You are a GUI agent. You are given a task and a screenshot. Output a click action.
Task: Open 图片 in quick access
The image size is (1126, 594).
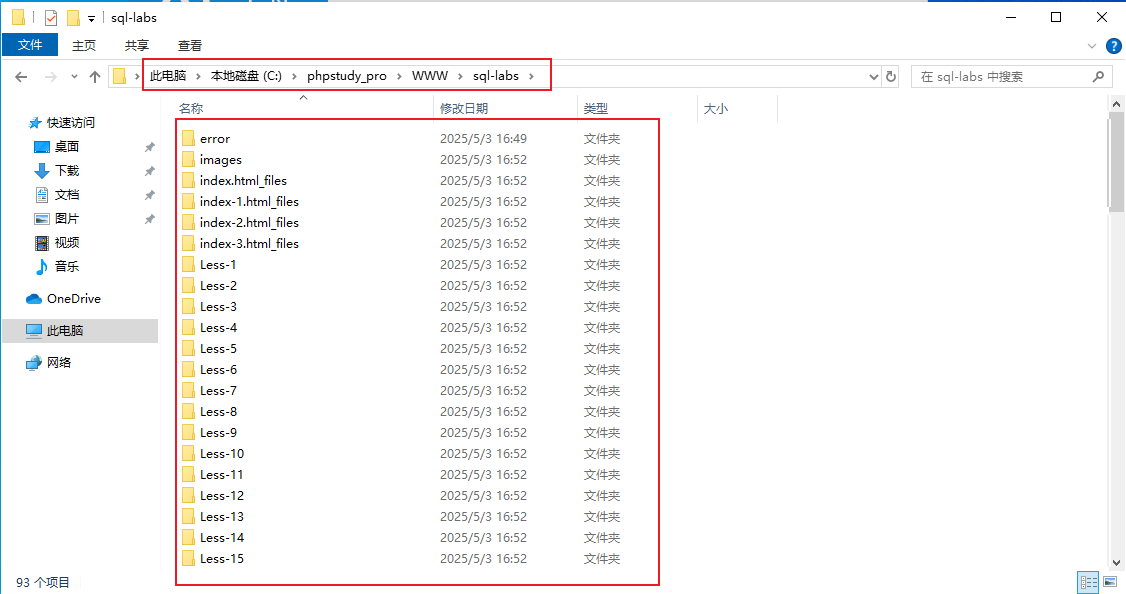(x=67, y=218)
